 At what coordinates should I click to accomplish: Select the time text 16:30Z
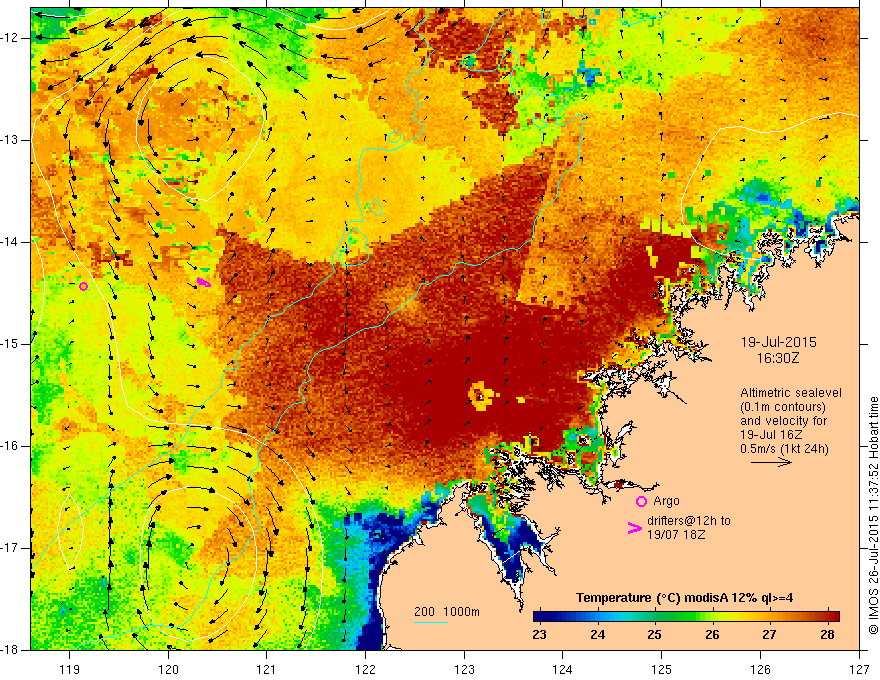click(x=777, y=358)
